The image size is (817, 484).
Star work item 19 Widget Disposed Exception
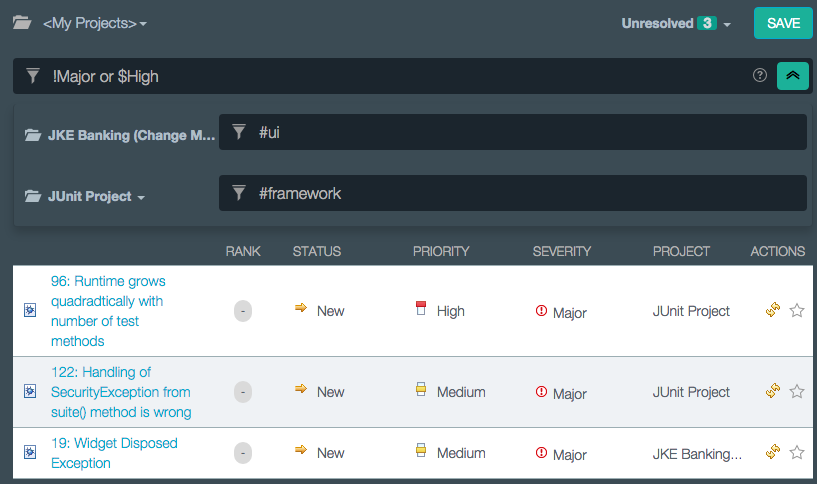797,453
